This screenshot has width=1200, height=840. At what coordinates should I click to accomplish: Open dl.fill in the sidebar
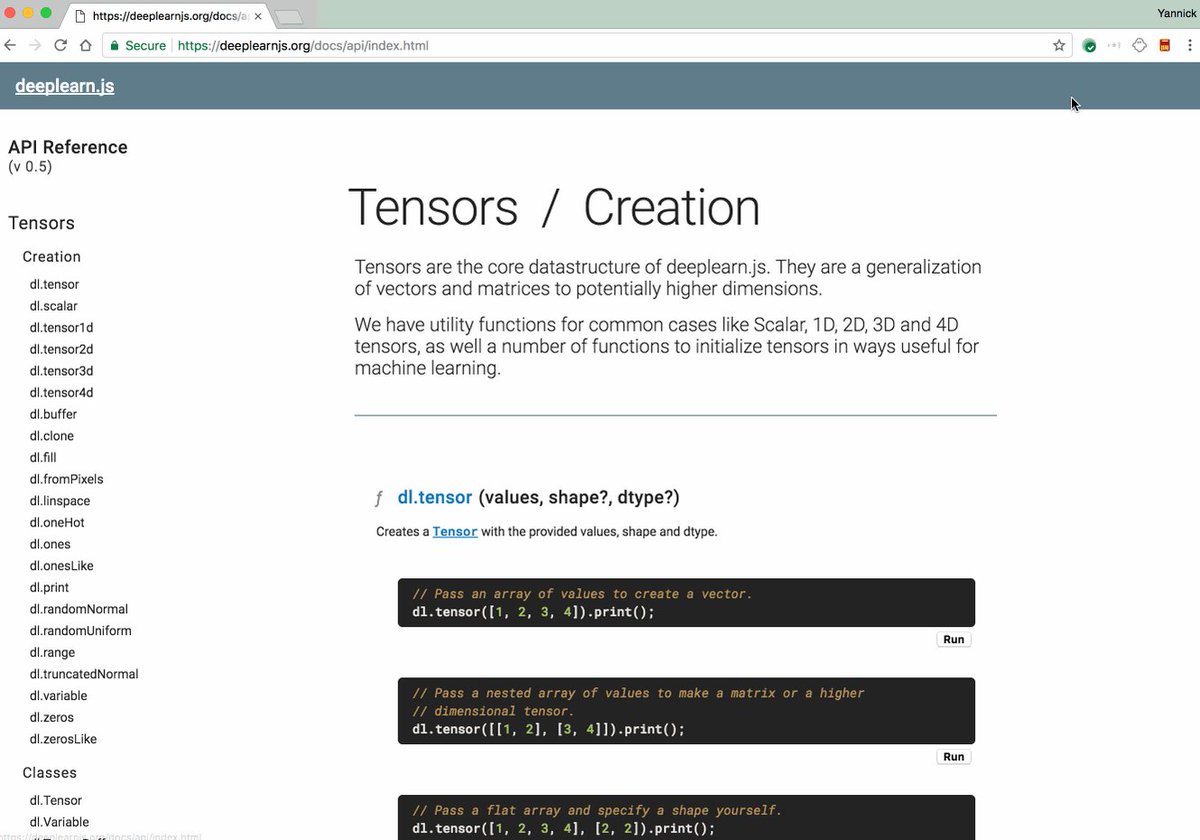(x=43, y=458)
